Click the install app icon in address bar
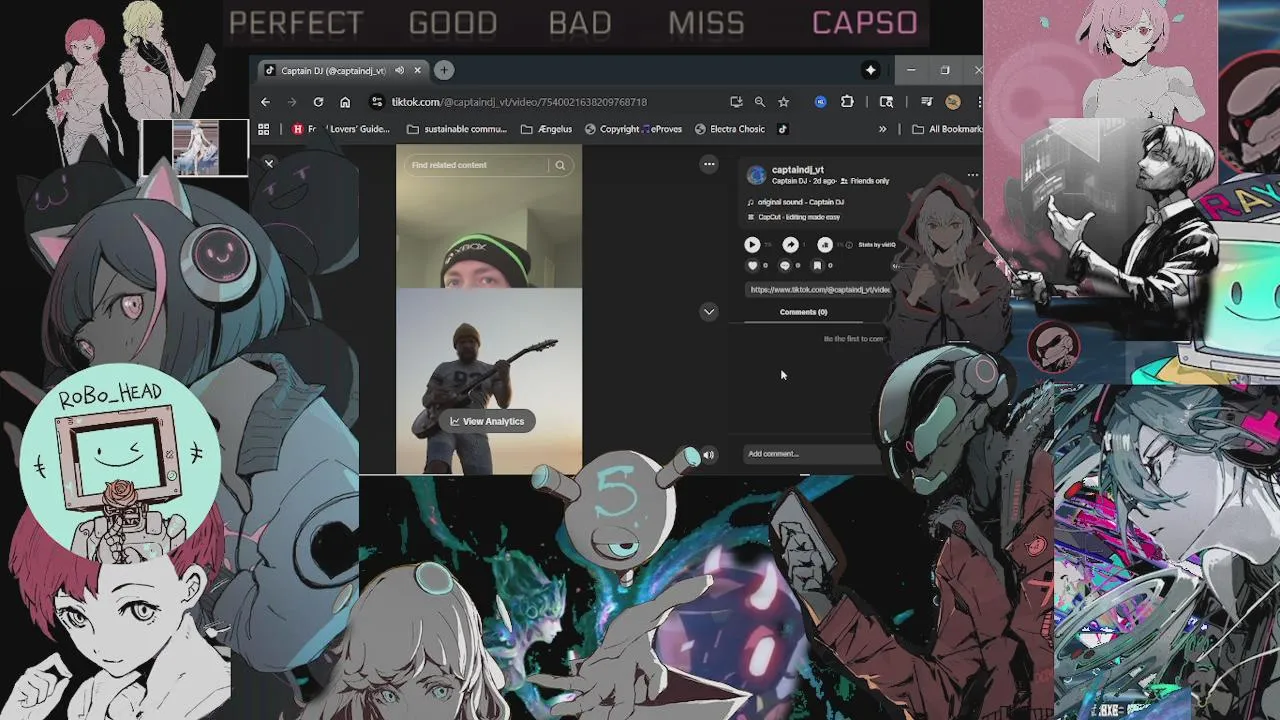Screen dimensions: 1280x720 [736, 102]
